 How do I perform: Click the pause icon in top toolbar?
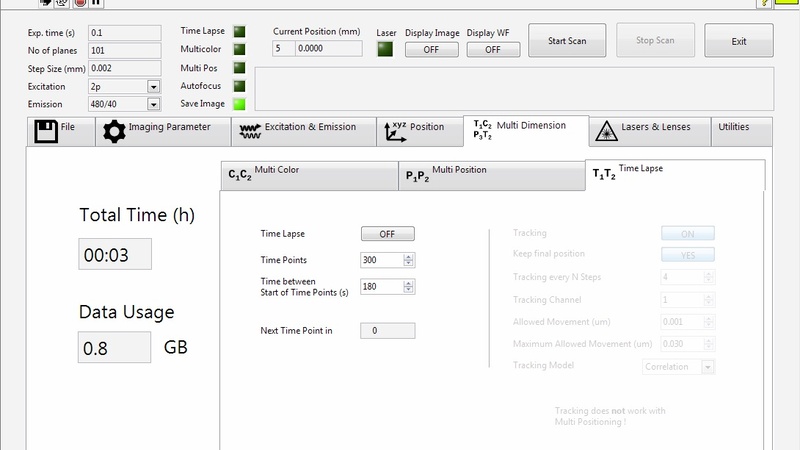(96, 3)
